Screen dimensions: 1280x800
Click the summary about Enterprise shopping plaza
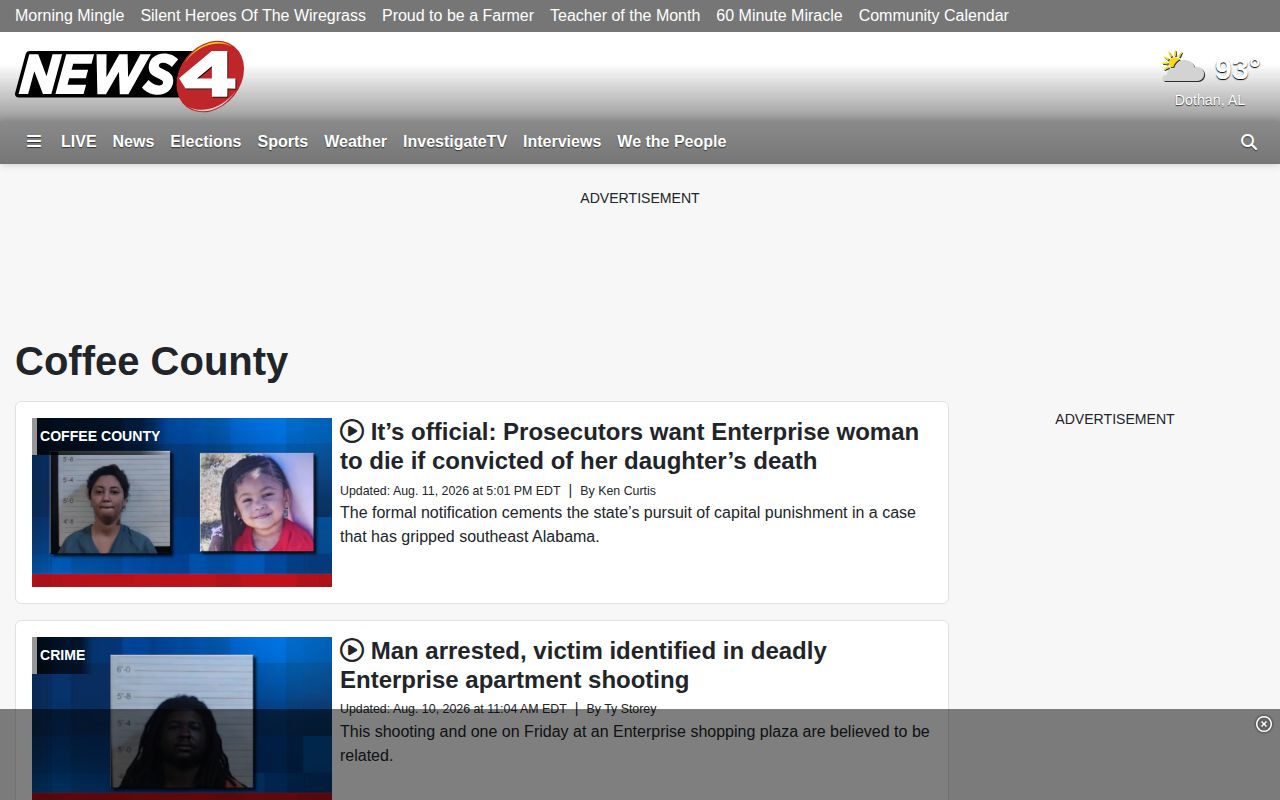pyautogui.click(x=635, y=744)
